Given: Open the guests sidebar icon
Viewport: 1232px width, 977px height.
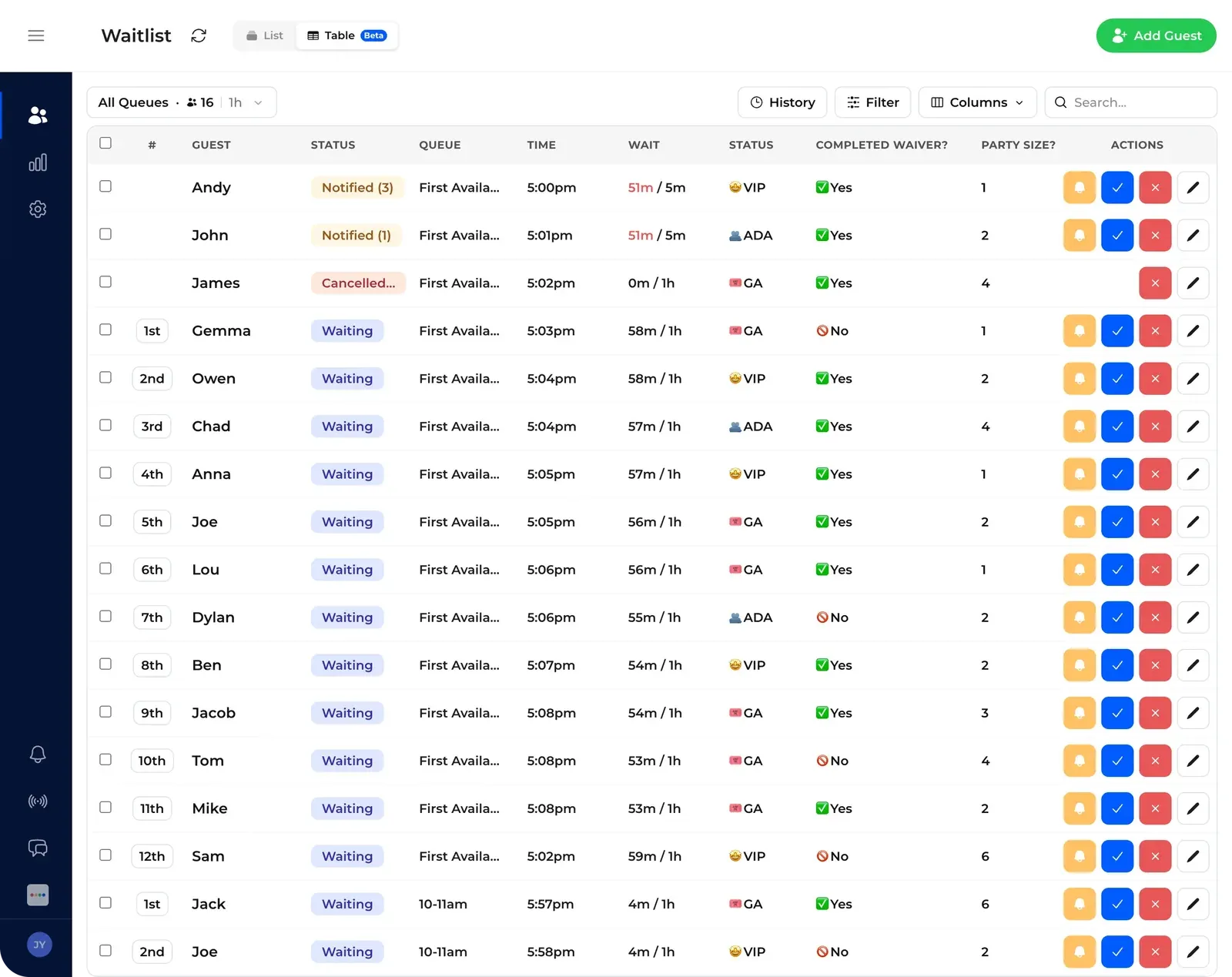Looking at the screenshot, I should [x=37, y=115].
